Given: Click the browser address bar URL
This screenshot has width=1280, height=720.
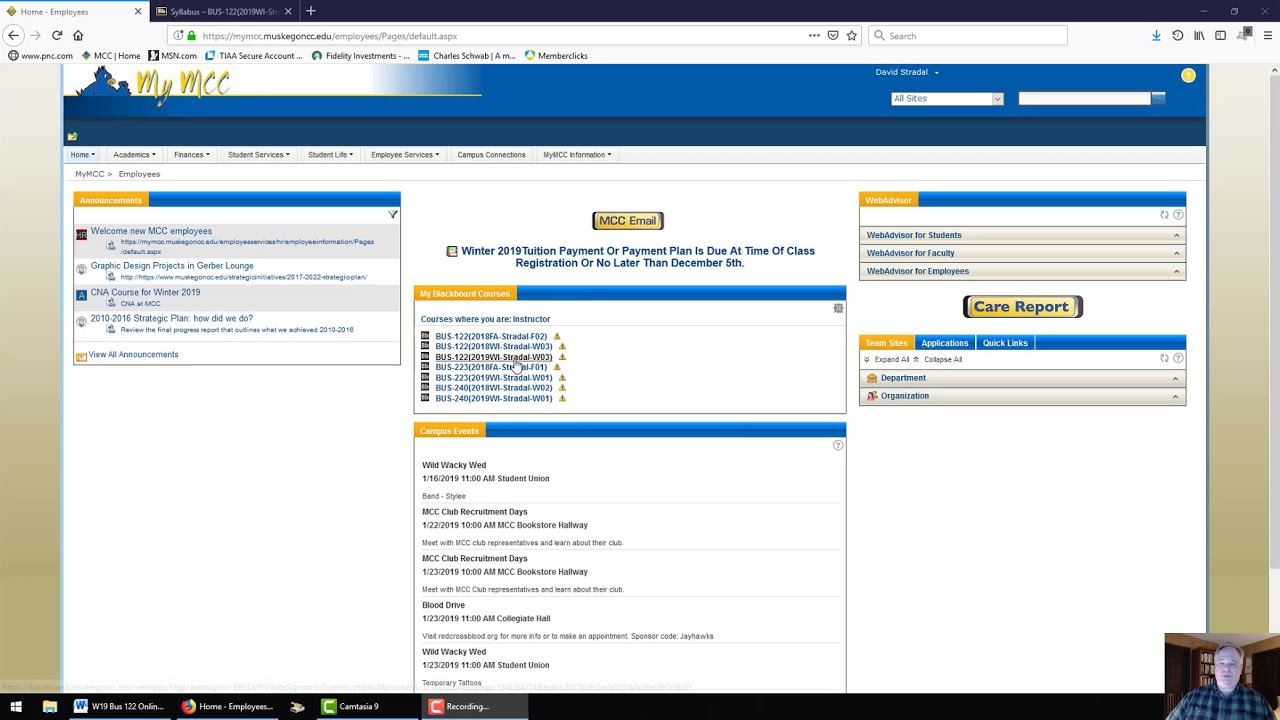Looking at the screenshot, I should click(x=330, y=36).
